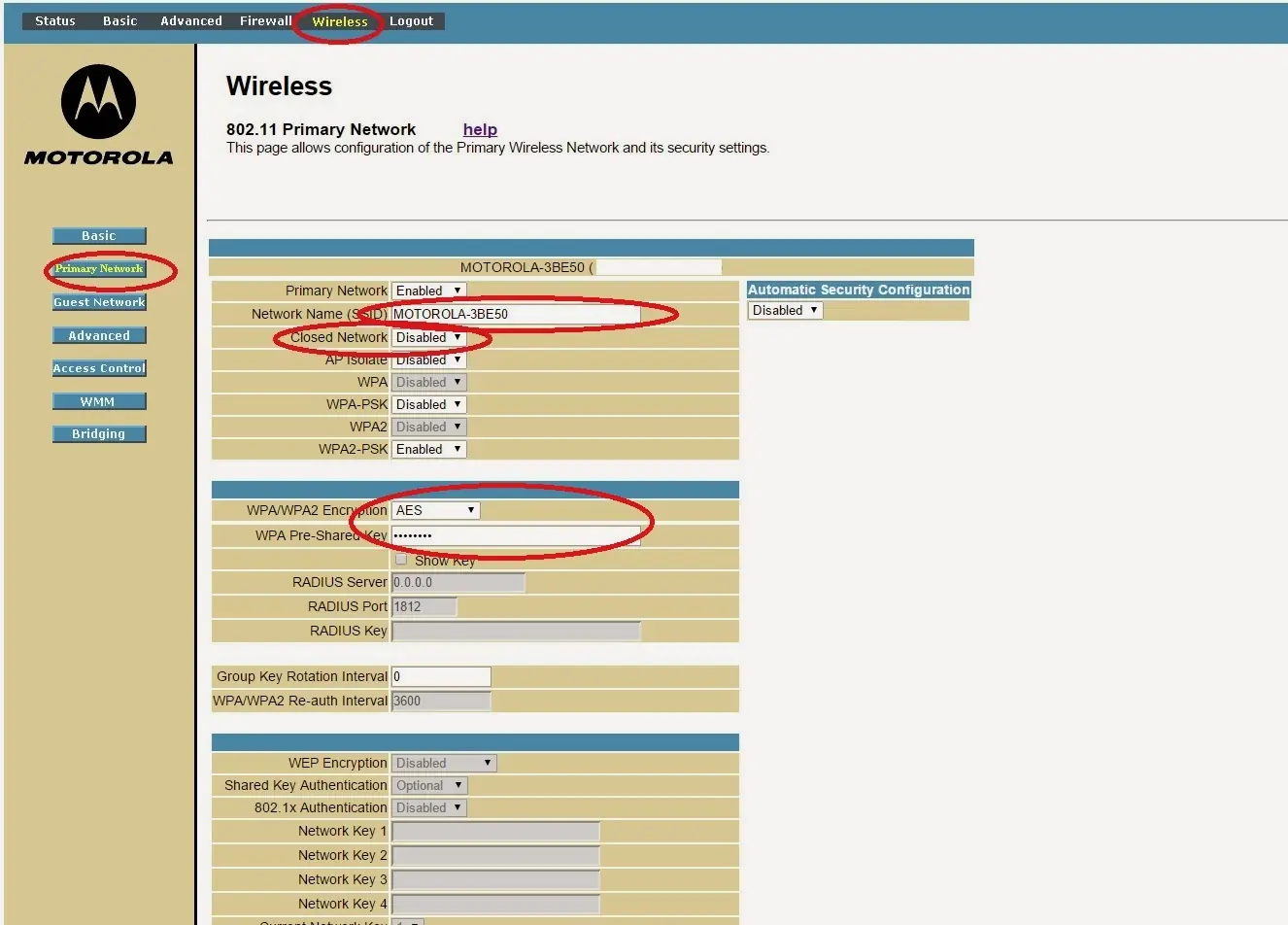
Task: Click the Network Key 1 field
Action: tap(495, 831)
